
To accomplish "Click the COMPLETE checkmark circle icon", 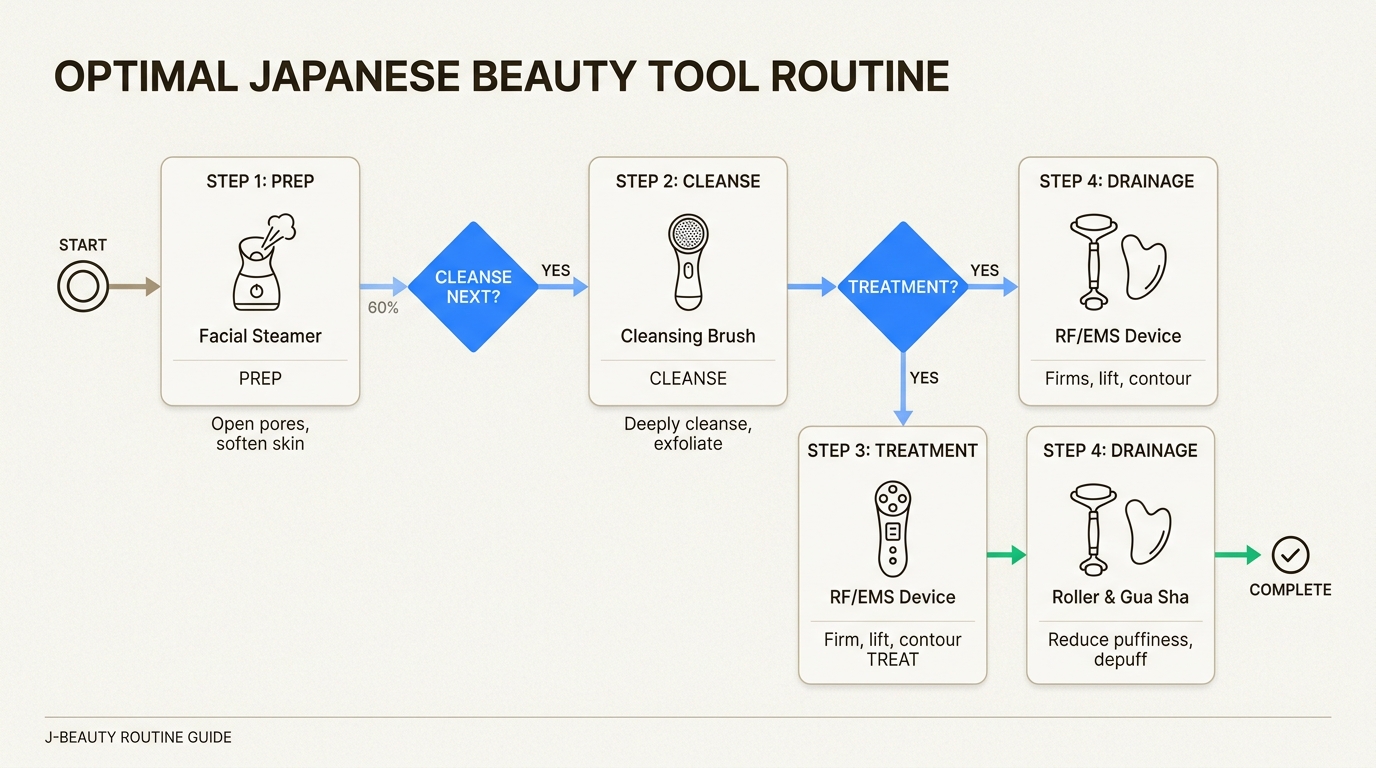I will (x=1290, y=555).
